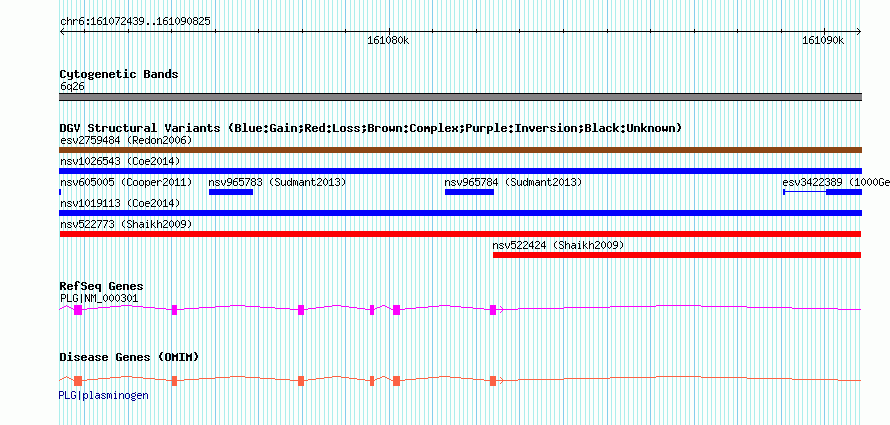Open variant nsv1026543 (Coe2014) label
This screenshot has width=890, height=425.
(120, 161)
